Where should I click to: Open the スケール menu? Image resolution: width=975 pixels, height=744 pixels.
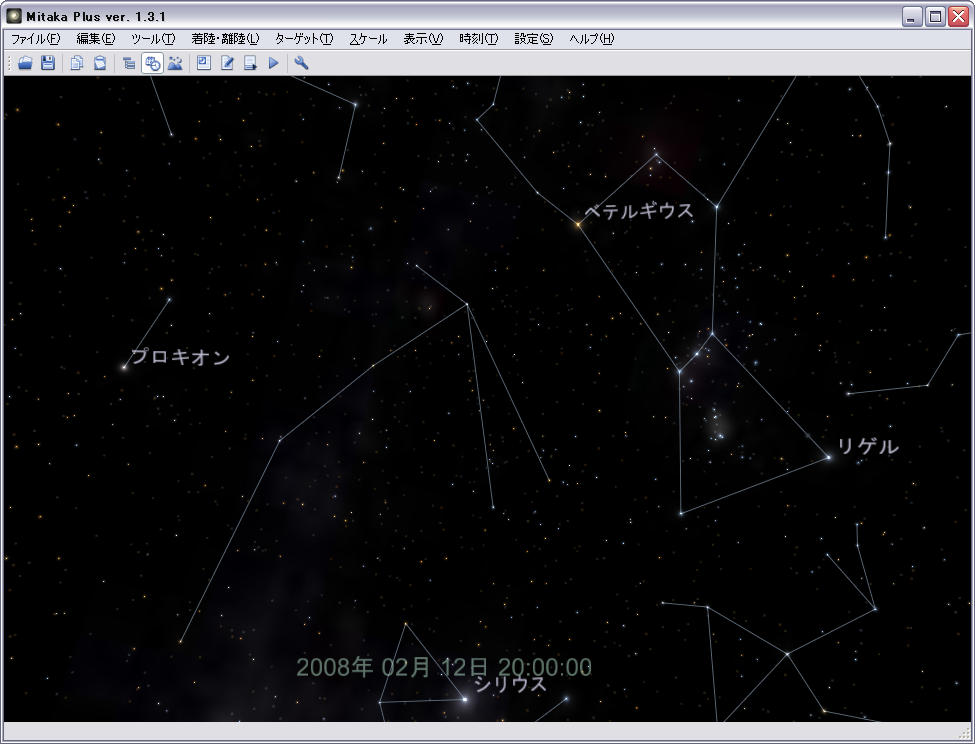pyautogui.click(x=368, y=39)
